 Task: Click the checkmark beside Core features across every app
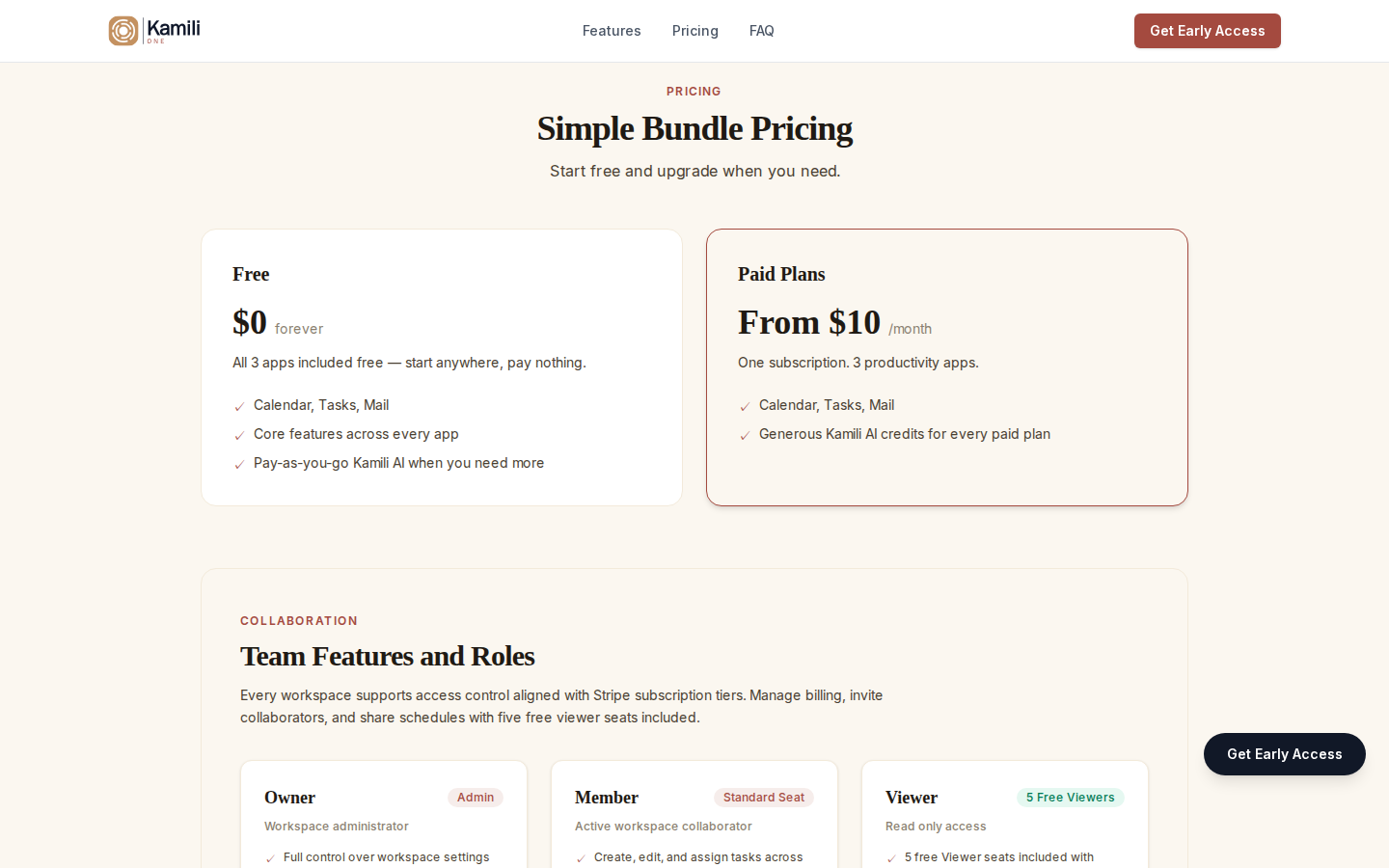[239, 436]
